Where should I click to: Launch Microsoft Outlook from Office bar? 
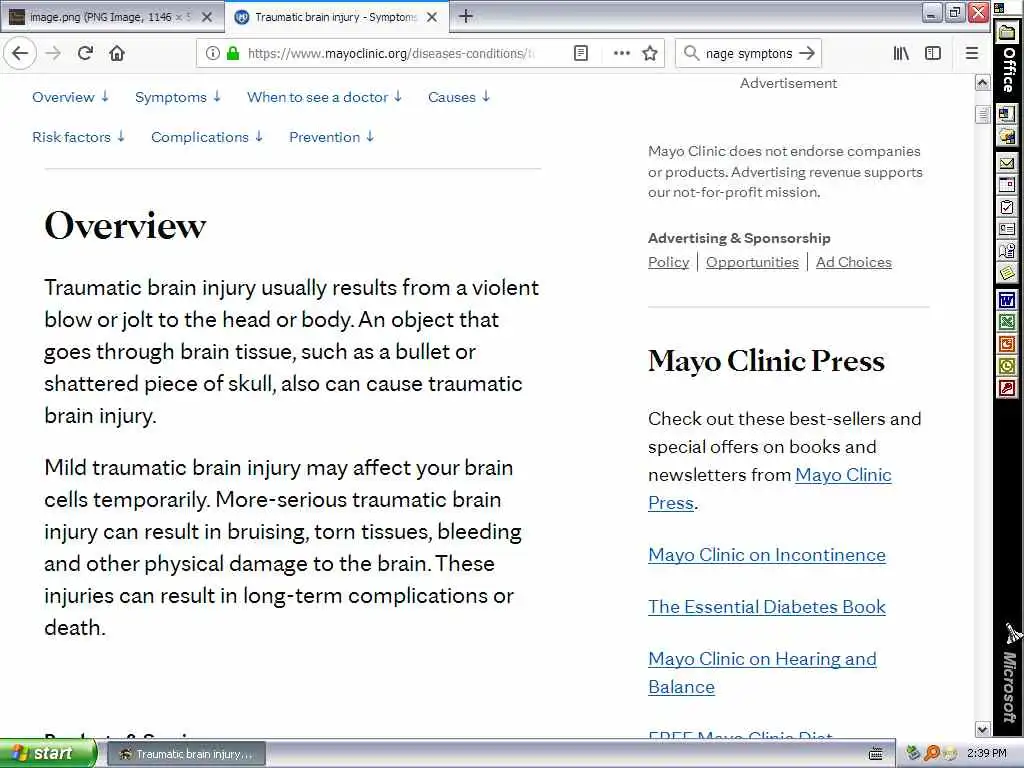[1006, 366]
